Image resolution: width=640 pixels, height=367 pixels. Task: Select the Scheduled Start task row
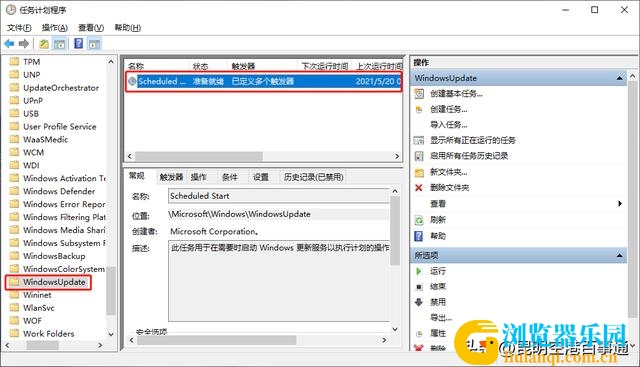coord(264,81)
